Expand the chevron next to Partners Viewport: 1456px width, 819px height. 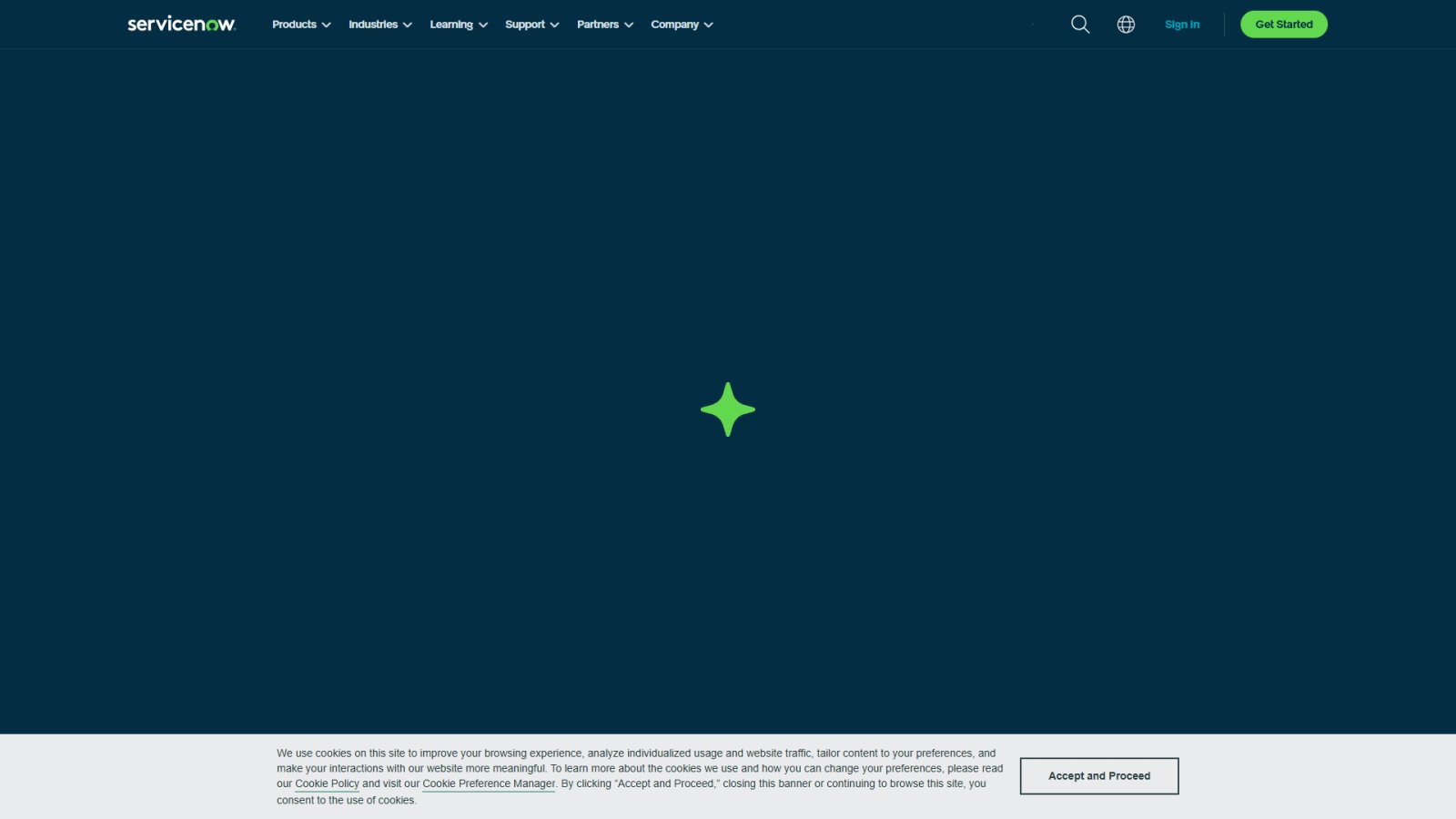pyautogui.click(x=629, y=25)
